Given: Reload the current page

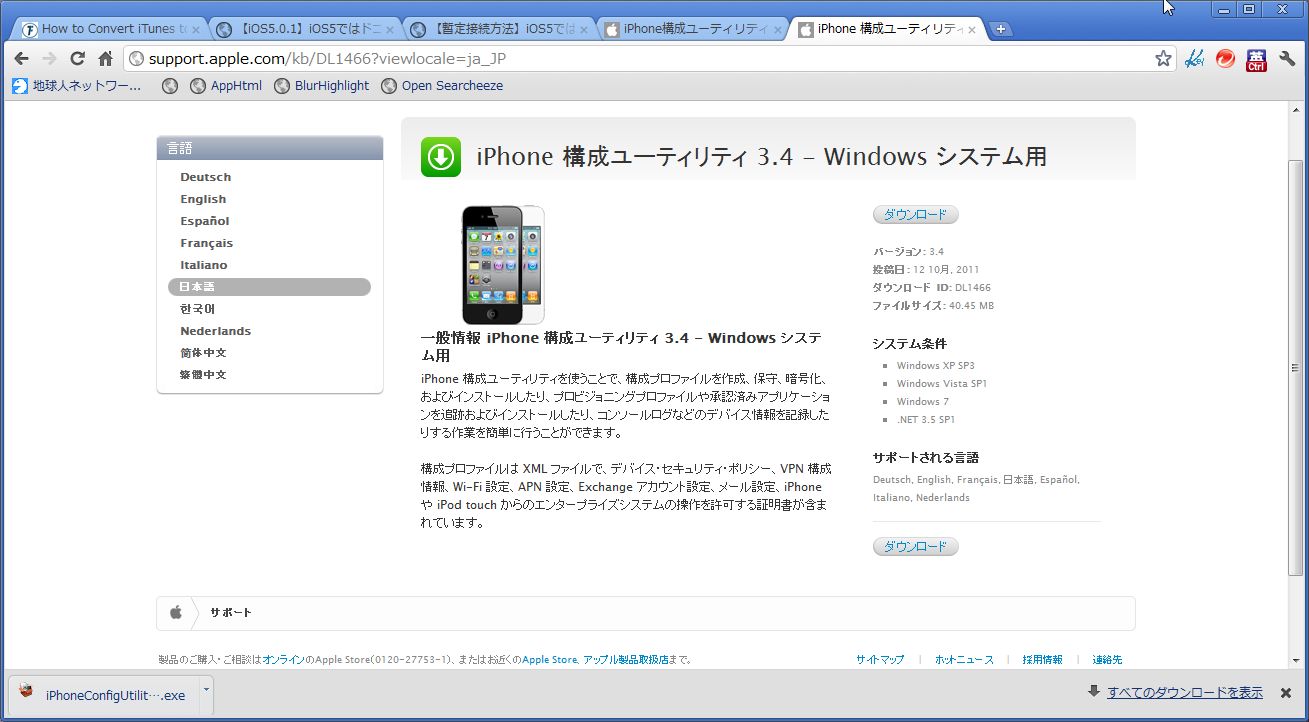Looking at the screenshot, I should (77, 59).
